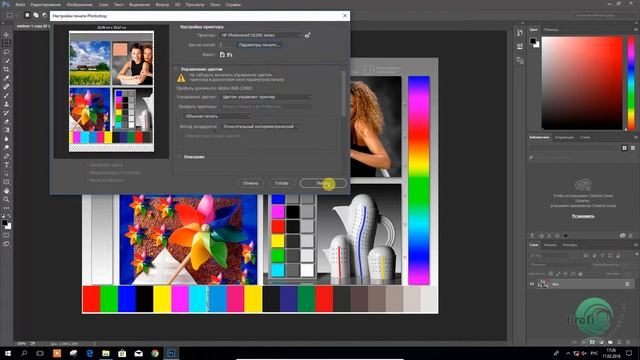The width and height of the screenshot is (640, 360).
Task: Select the Eyedropper tool
Action: point(6,78)
